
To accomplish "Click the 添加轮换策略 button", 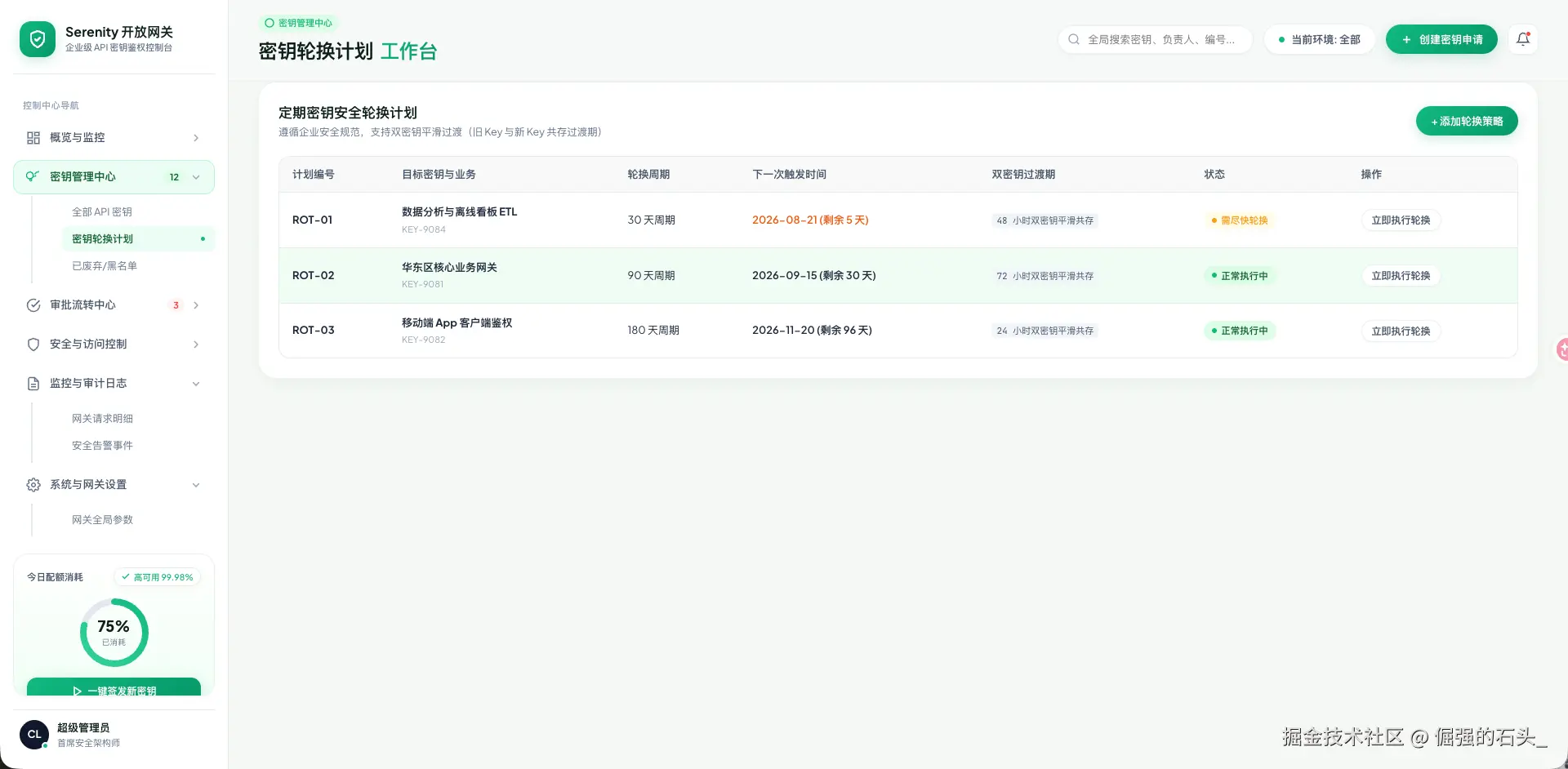I will (1467, 122).
